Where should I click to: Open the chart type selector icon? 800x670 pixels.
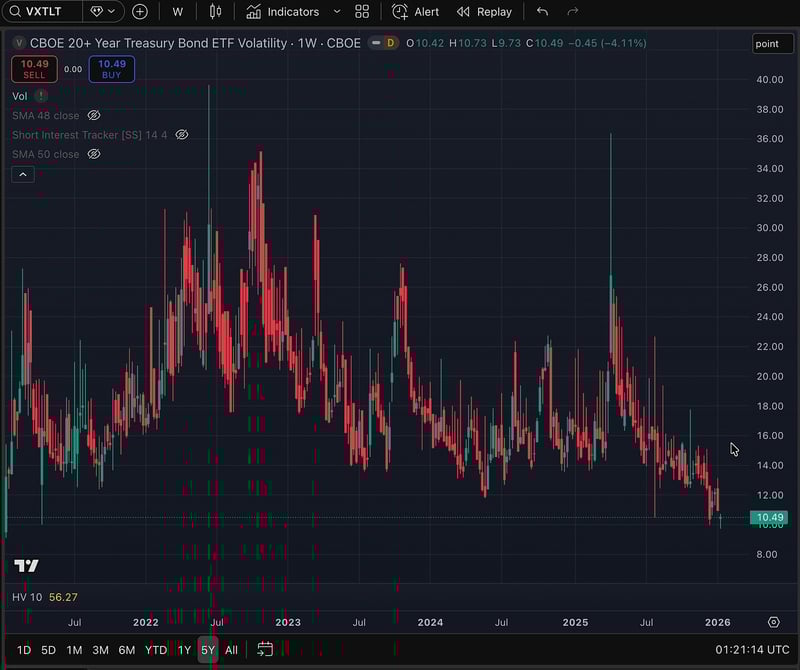coord(216,11)
